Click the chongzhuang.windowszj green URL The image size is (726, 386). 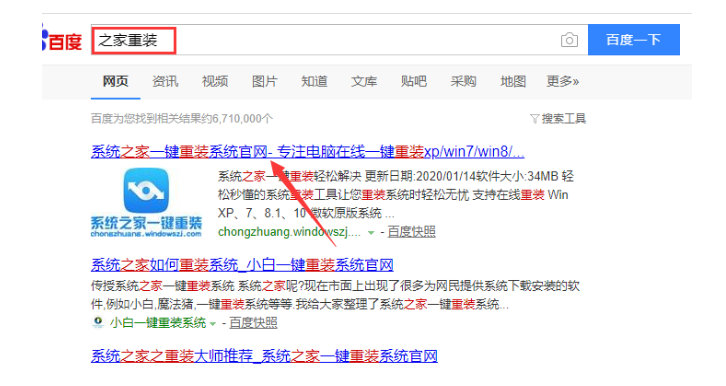(289, 231)
